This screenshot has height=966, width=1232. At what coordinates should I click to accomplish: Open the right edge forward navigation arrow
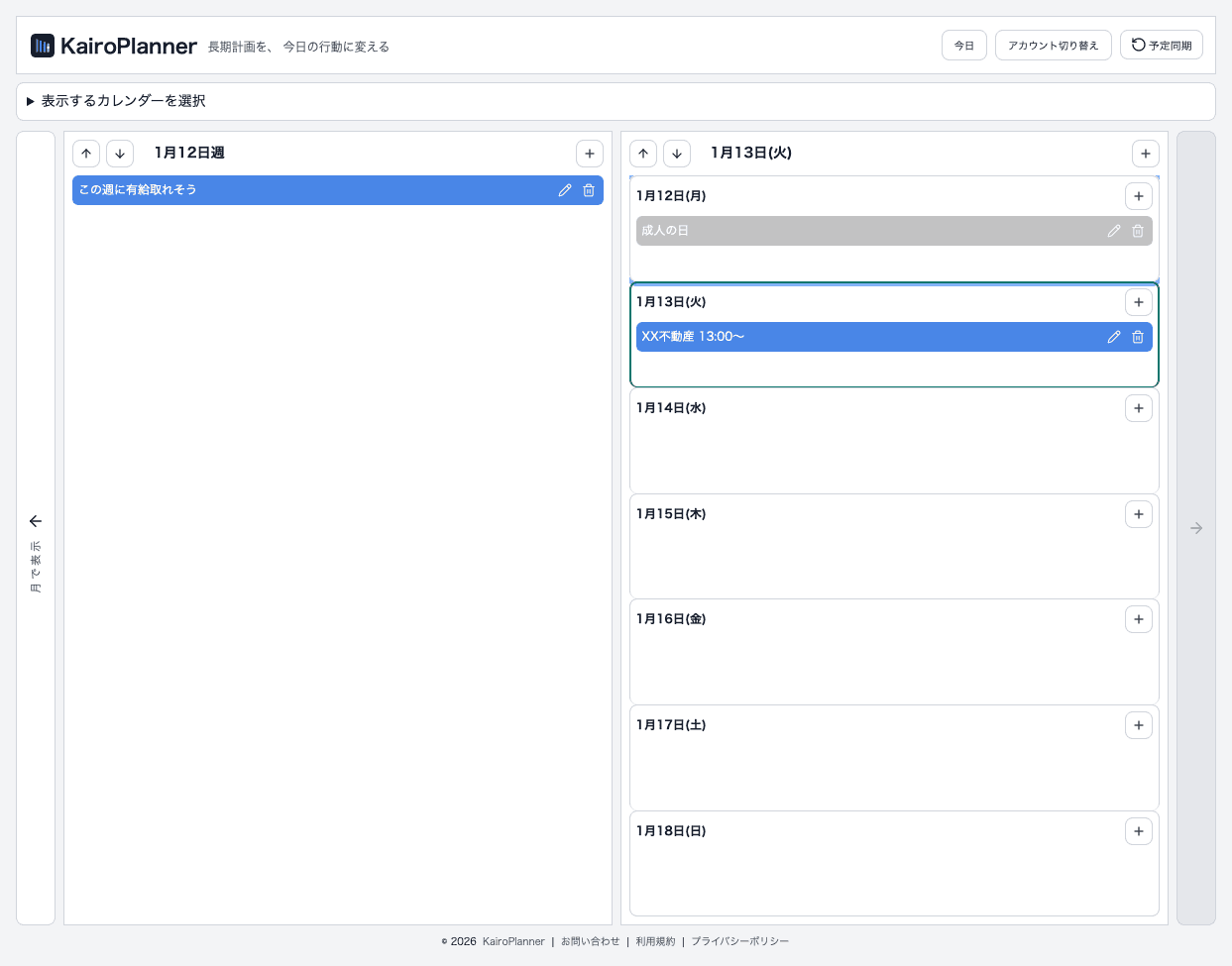click(1195, 528)
